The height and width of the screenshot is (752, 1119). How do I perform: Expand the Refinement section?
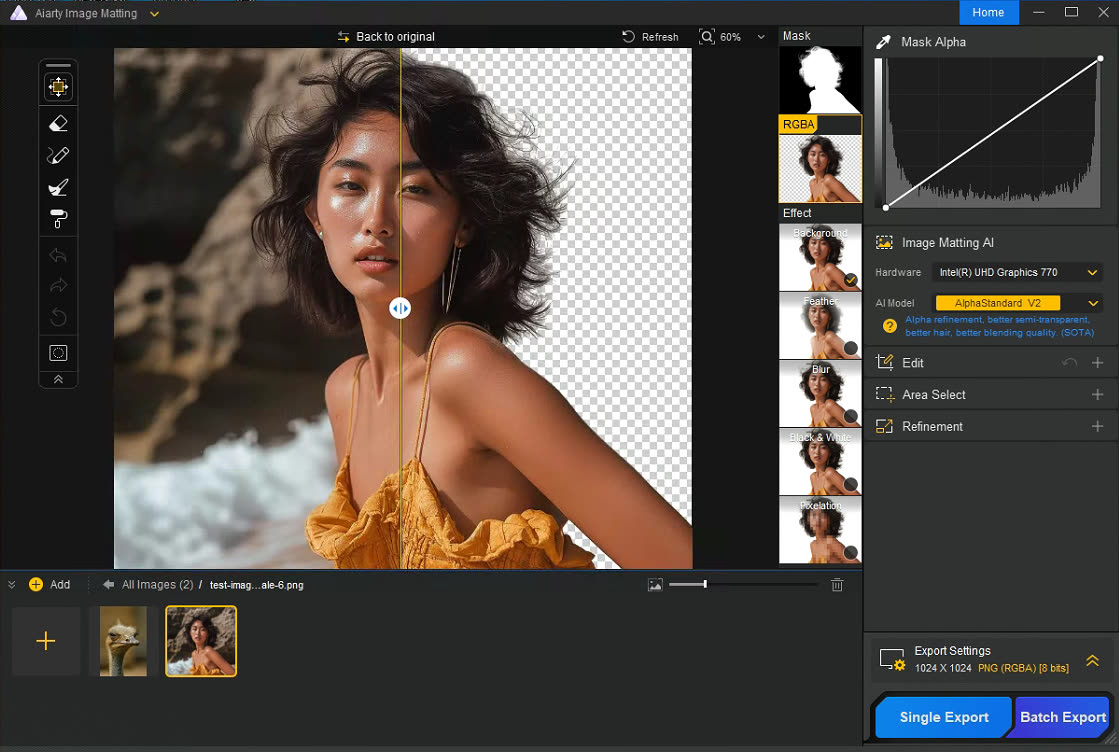coord(1097,426)
